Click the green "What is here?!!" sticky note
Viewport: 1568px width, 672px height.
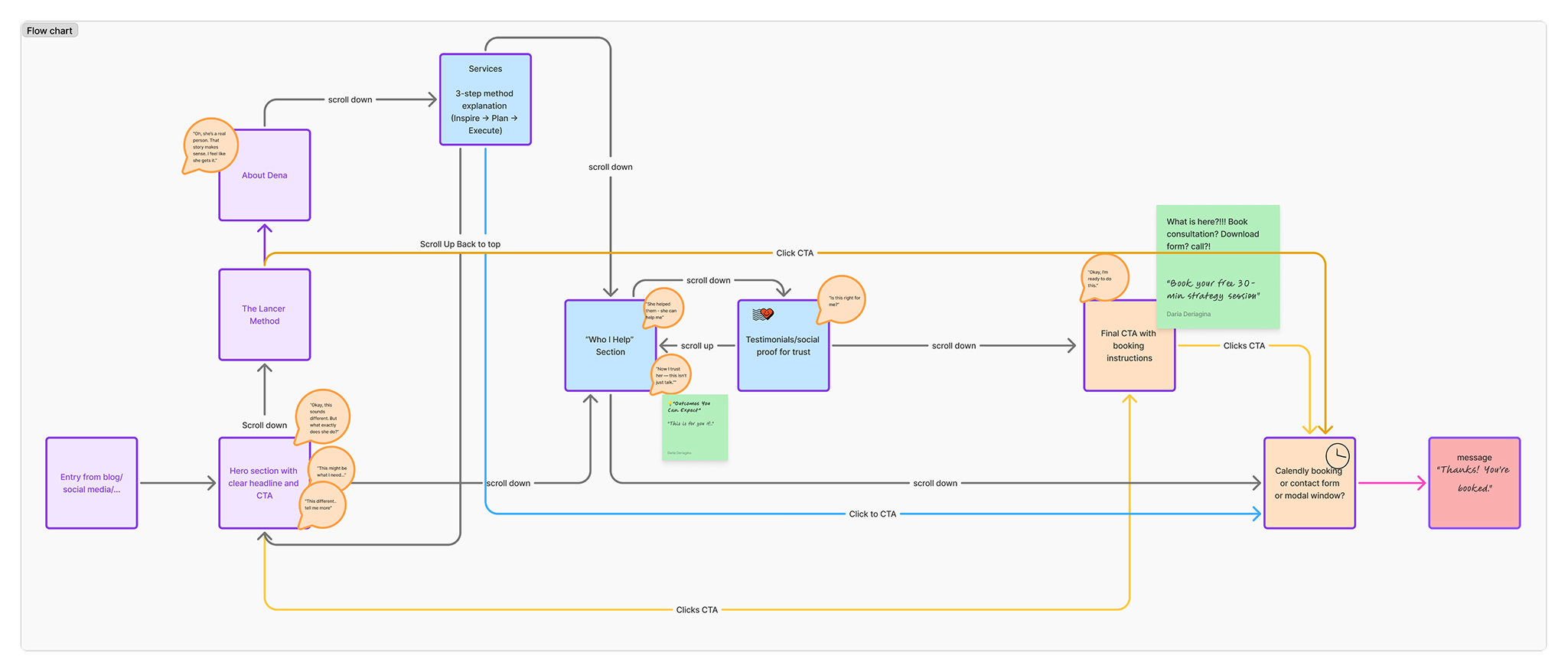[x=1218, y=266]
